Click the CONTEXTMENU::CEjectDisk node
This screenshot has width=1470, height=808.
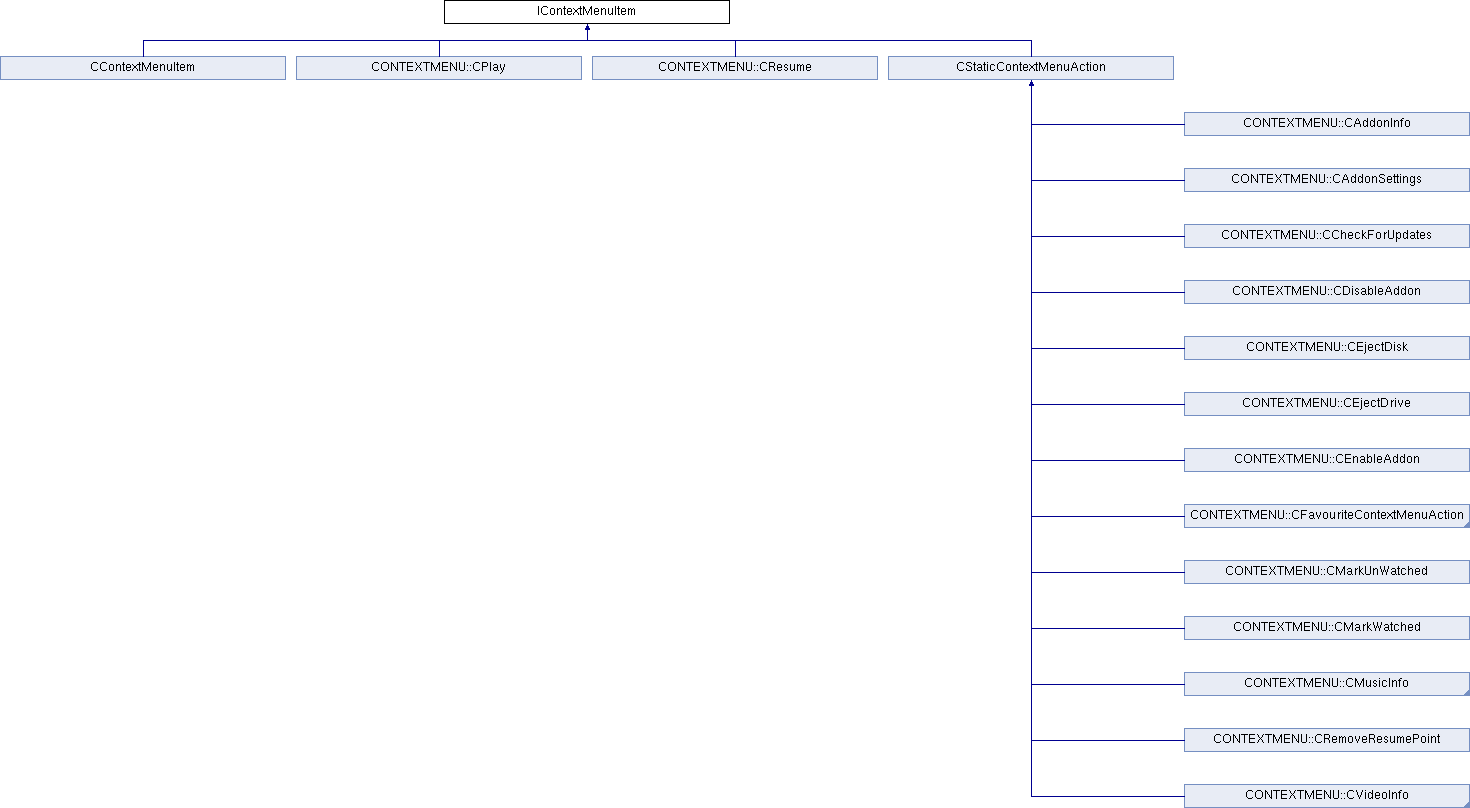[1327, 348]
